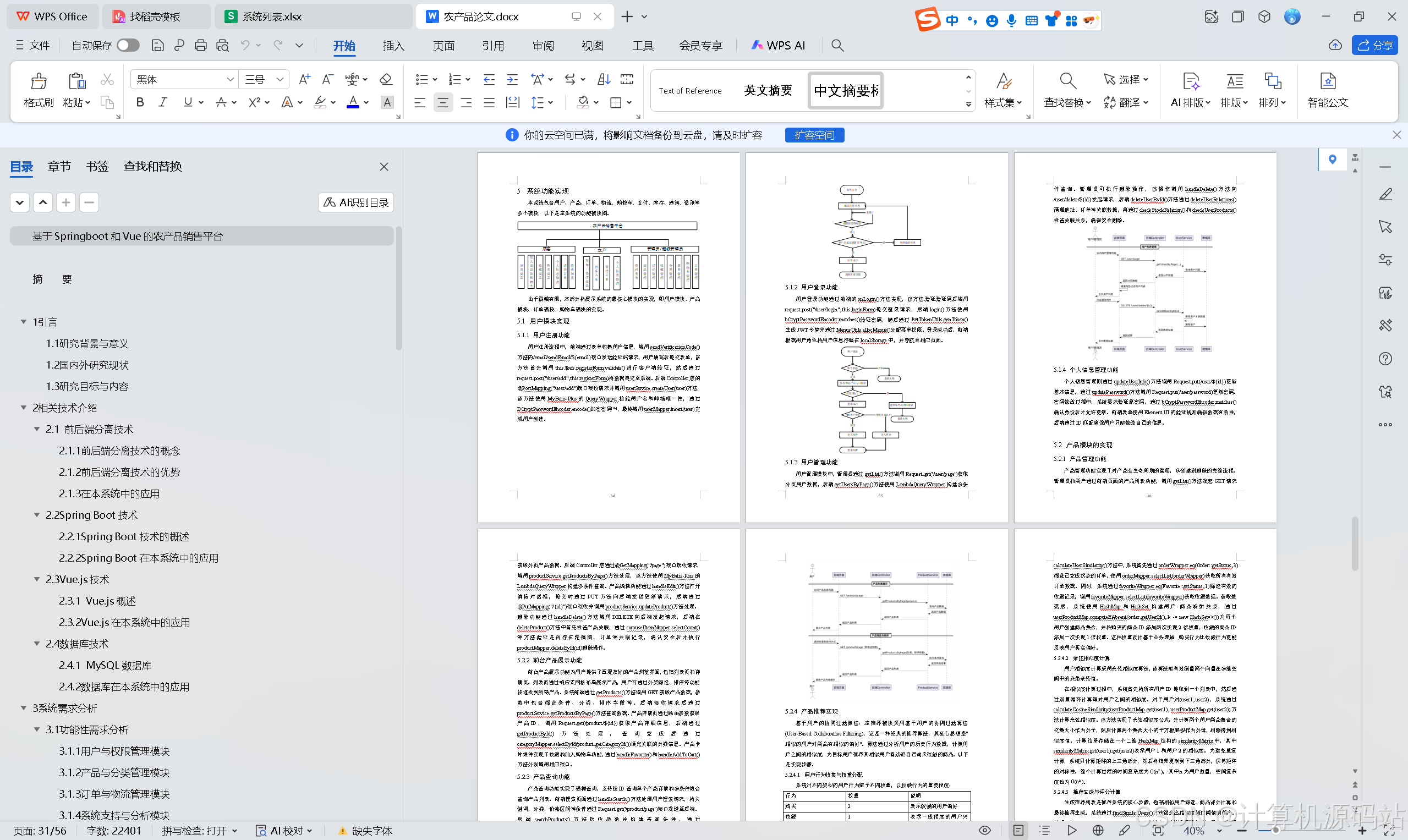The image size is (1408, 840).
Task: Click the AI Recognize TOC button
Action: point(356,202)
